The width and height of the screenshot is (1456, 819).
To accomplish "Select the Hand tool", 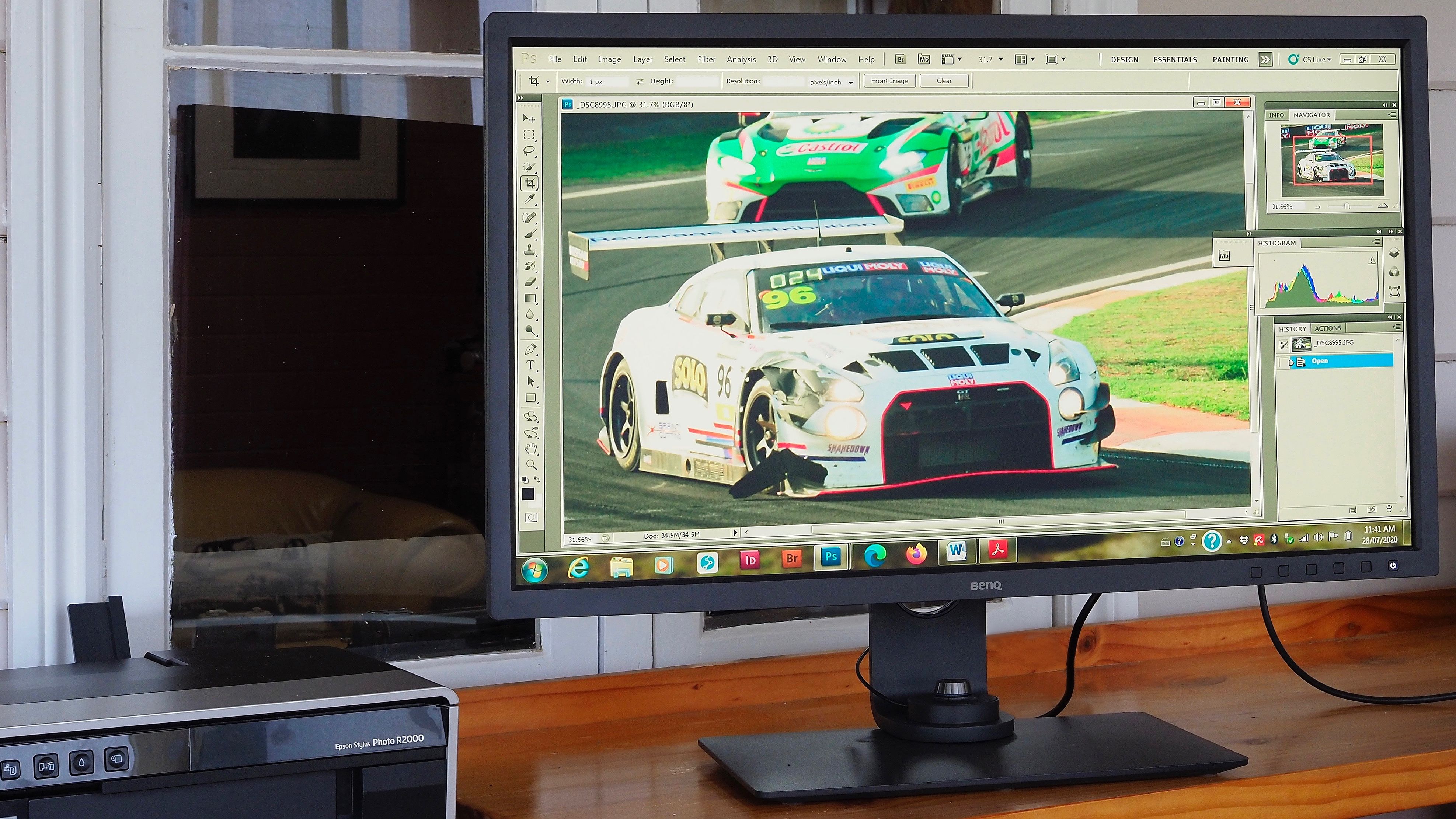I will pos(531,449).
